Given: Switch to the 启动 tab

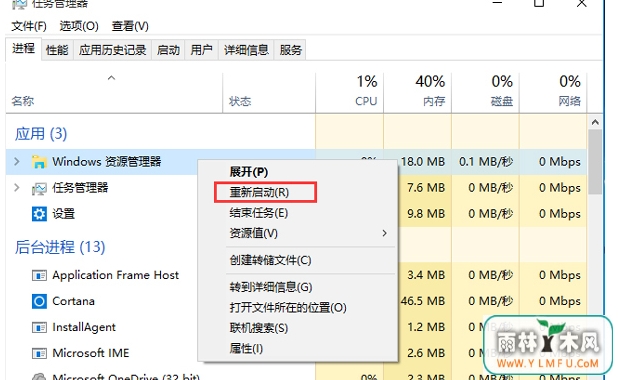Looking at the screenshot, I should (x=168, y=50).
